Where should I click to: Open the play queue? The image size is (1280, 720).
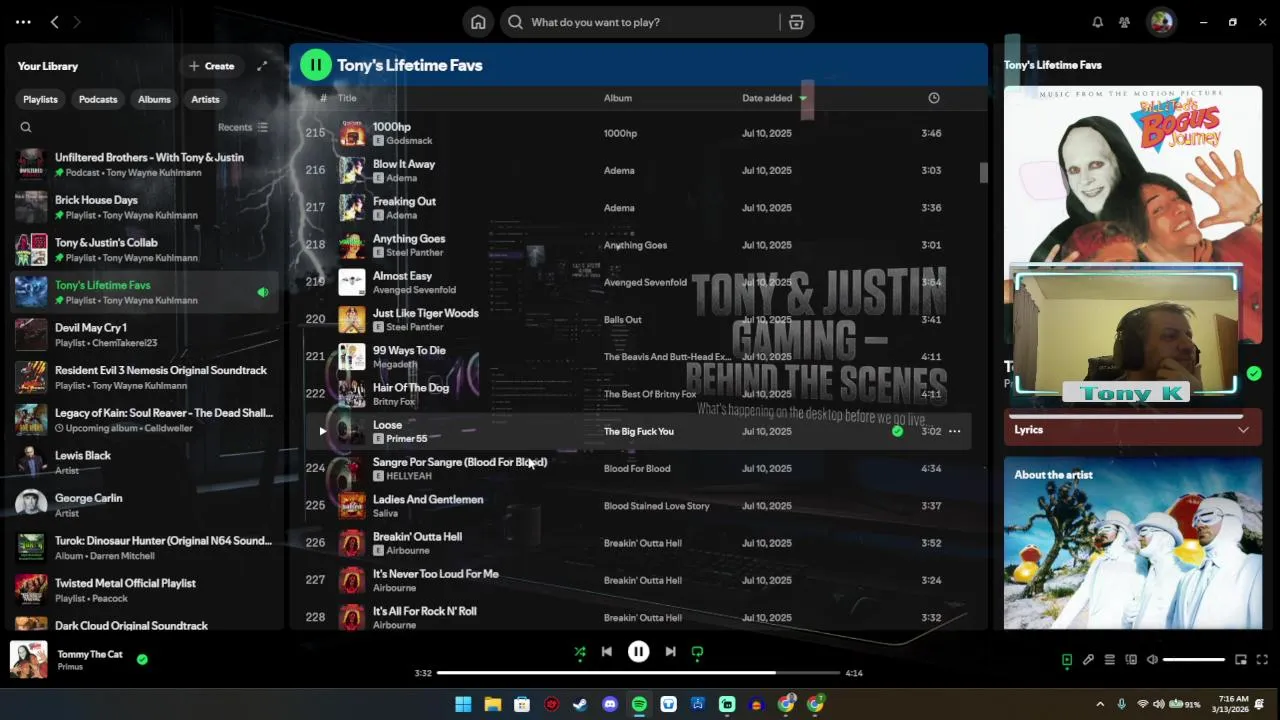click(1109, 660)
